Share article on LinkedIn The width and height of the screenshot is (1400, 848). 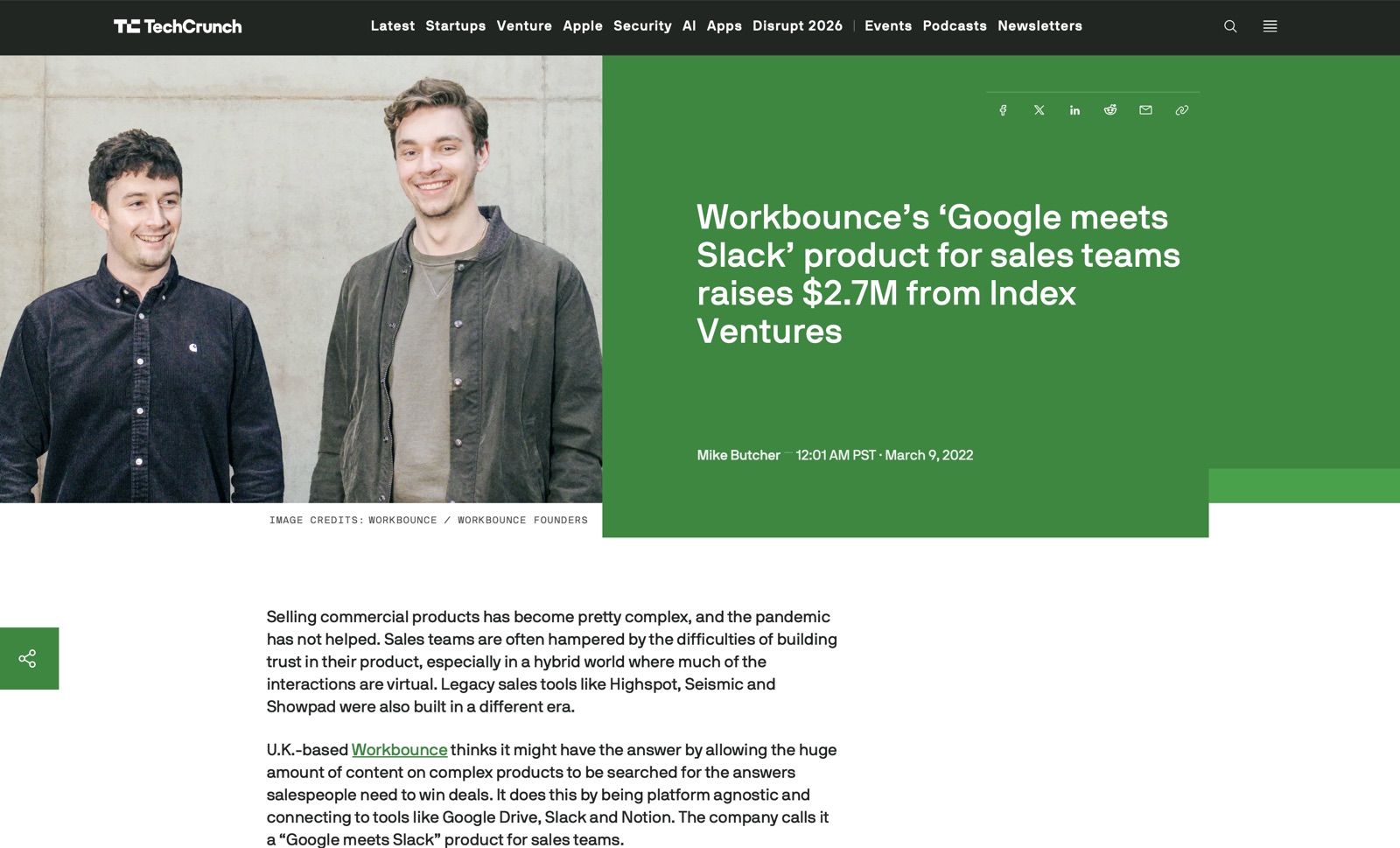1074,110
